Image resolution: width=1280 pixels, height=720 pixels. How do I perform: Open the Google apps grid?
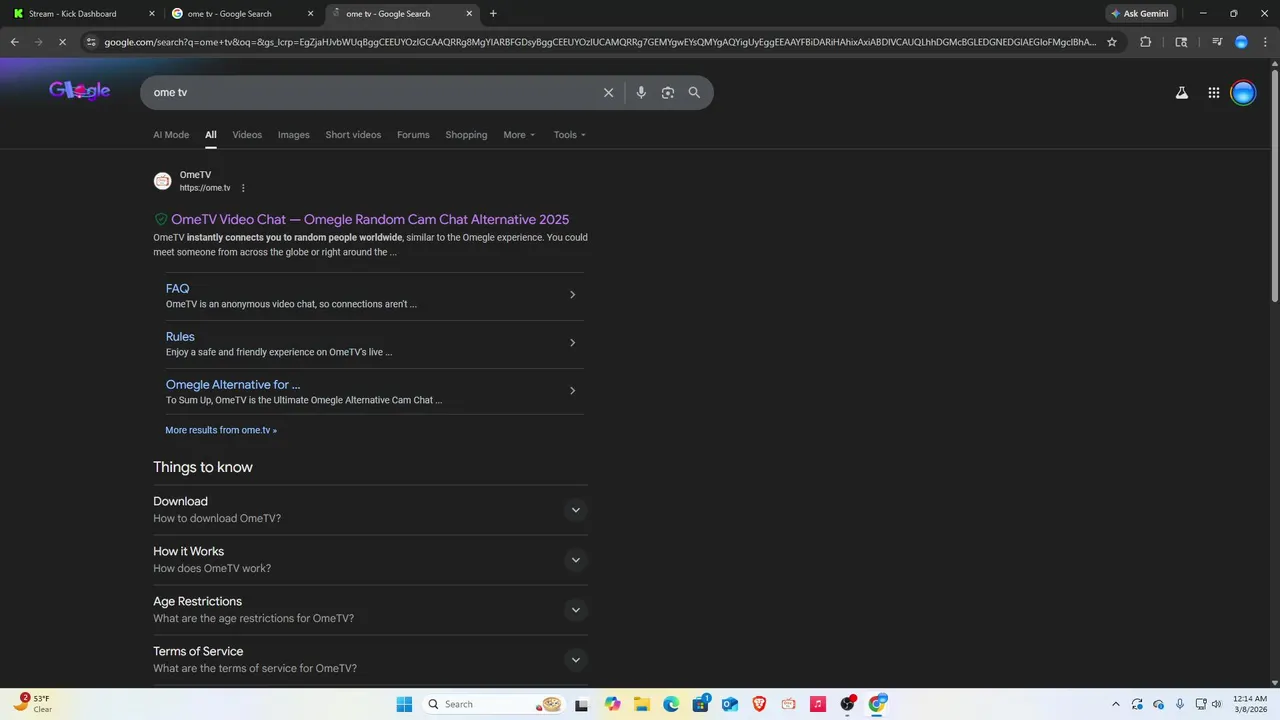click(1213, 93)
